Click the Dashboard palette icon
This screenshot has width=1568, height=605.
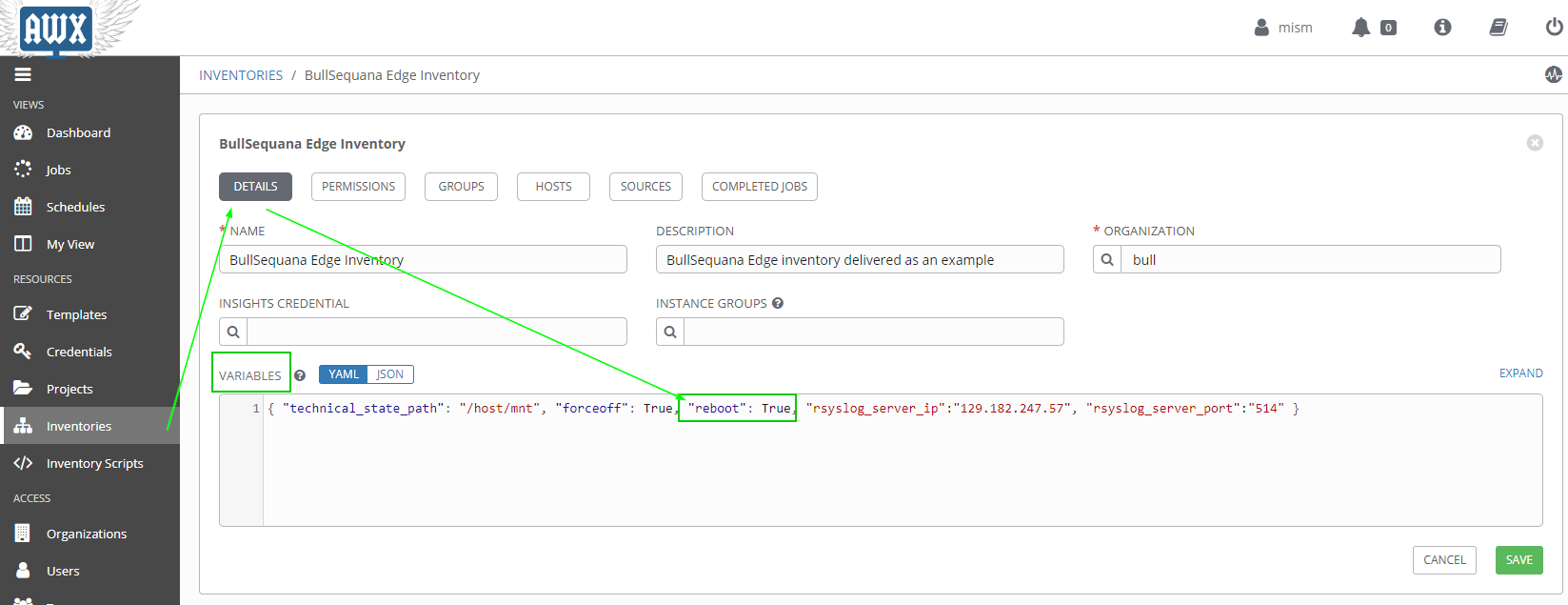coord(23,132)
